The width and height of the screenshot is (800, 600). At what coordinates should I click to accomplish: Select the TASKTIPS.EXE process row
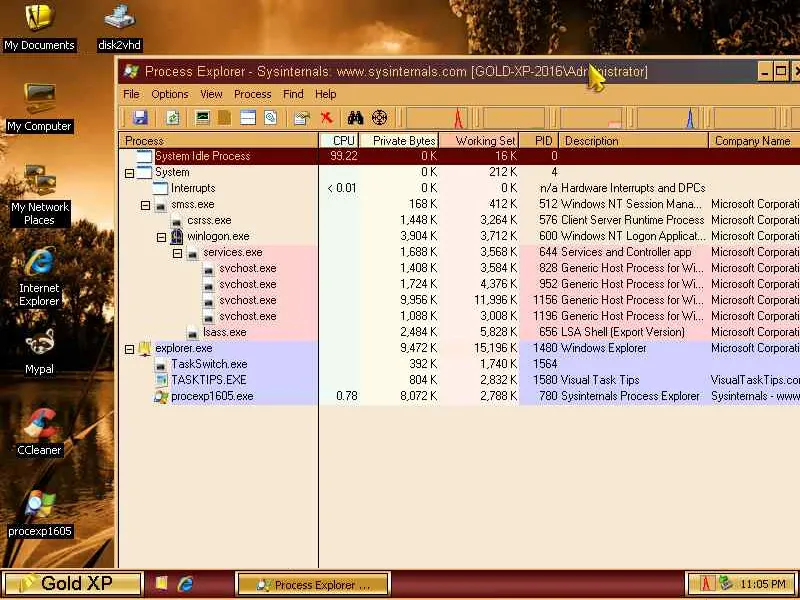(459, 380)
